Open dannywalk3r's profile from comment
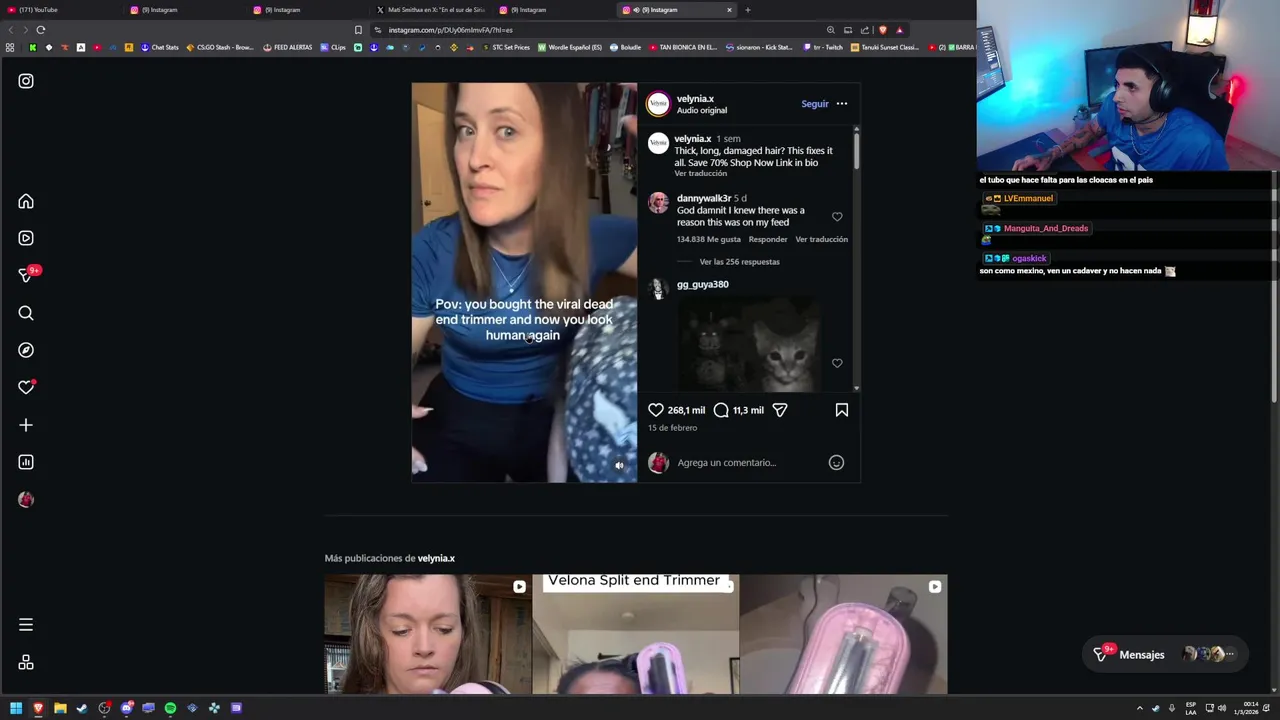 703,198
